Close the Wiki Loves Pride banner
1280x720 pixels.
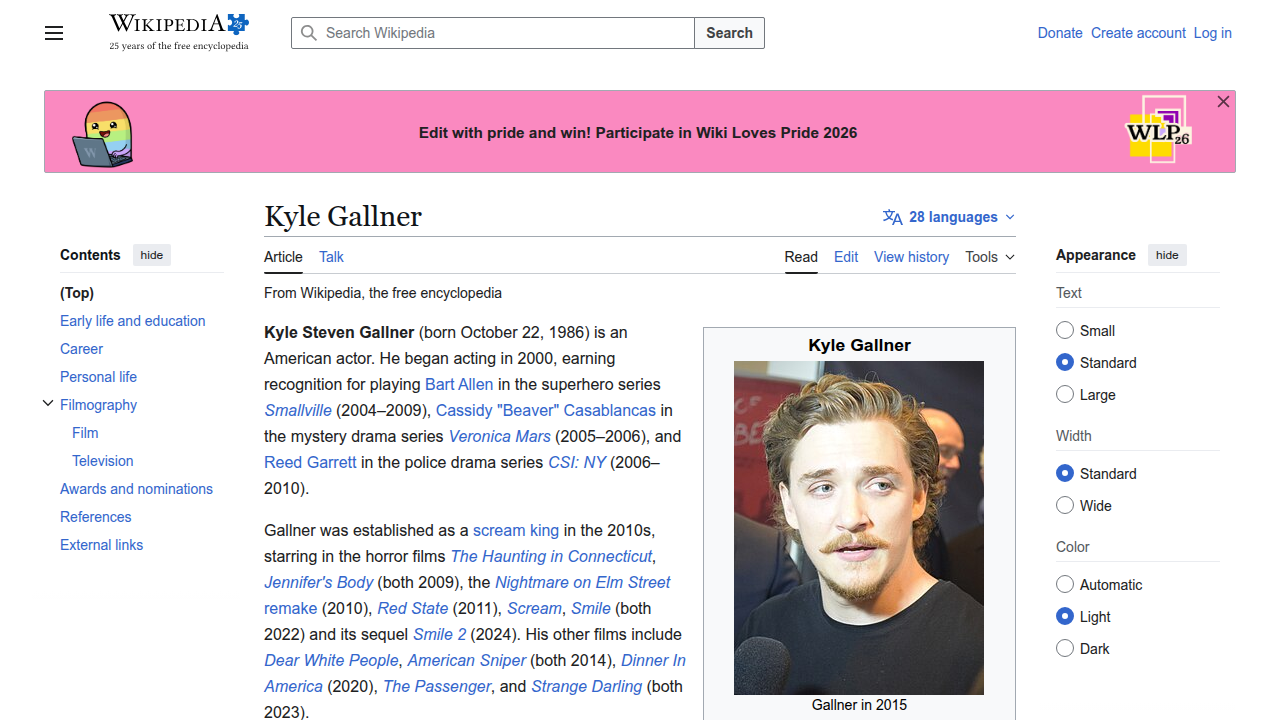tap(1223, 102)
